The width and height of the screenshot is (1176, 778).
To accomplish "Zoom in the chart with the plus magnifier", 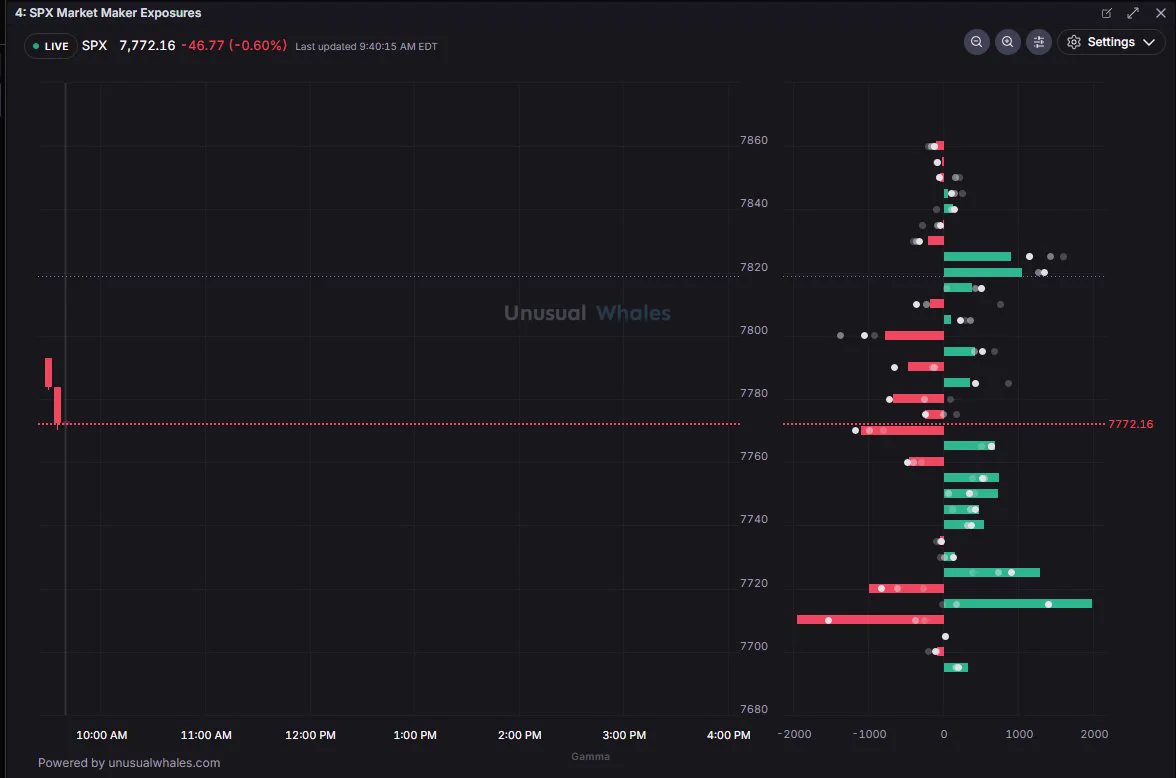I will click(1007, 42).
